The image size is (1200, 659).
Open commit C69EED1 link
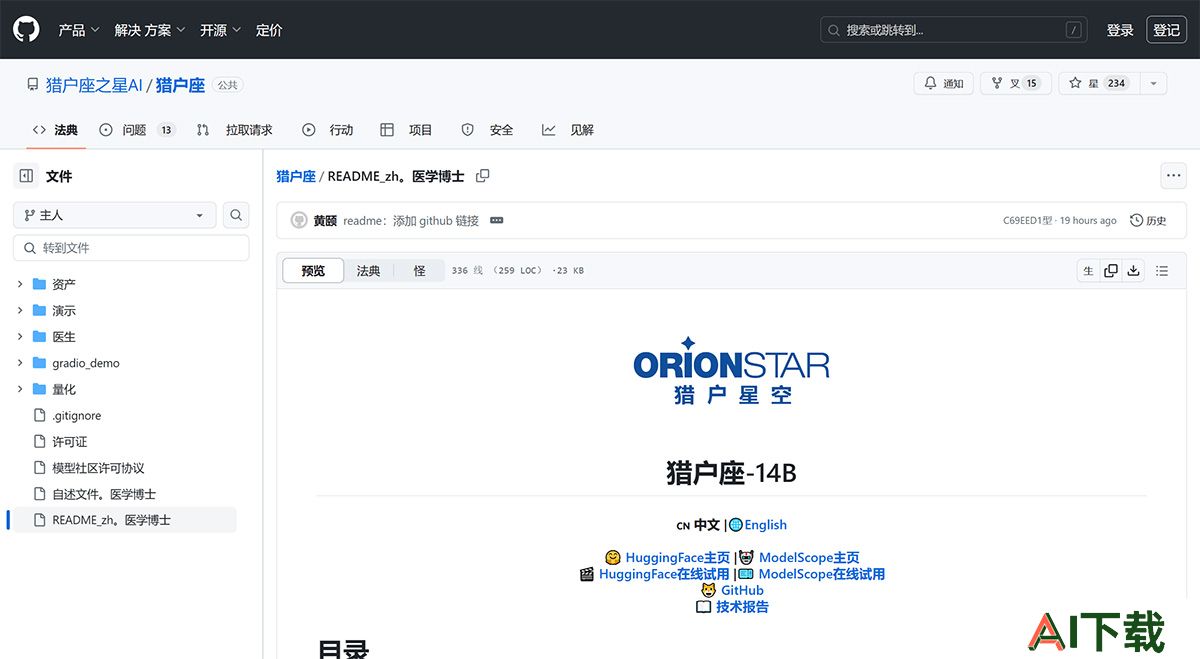tap(1027, 220)
